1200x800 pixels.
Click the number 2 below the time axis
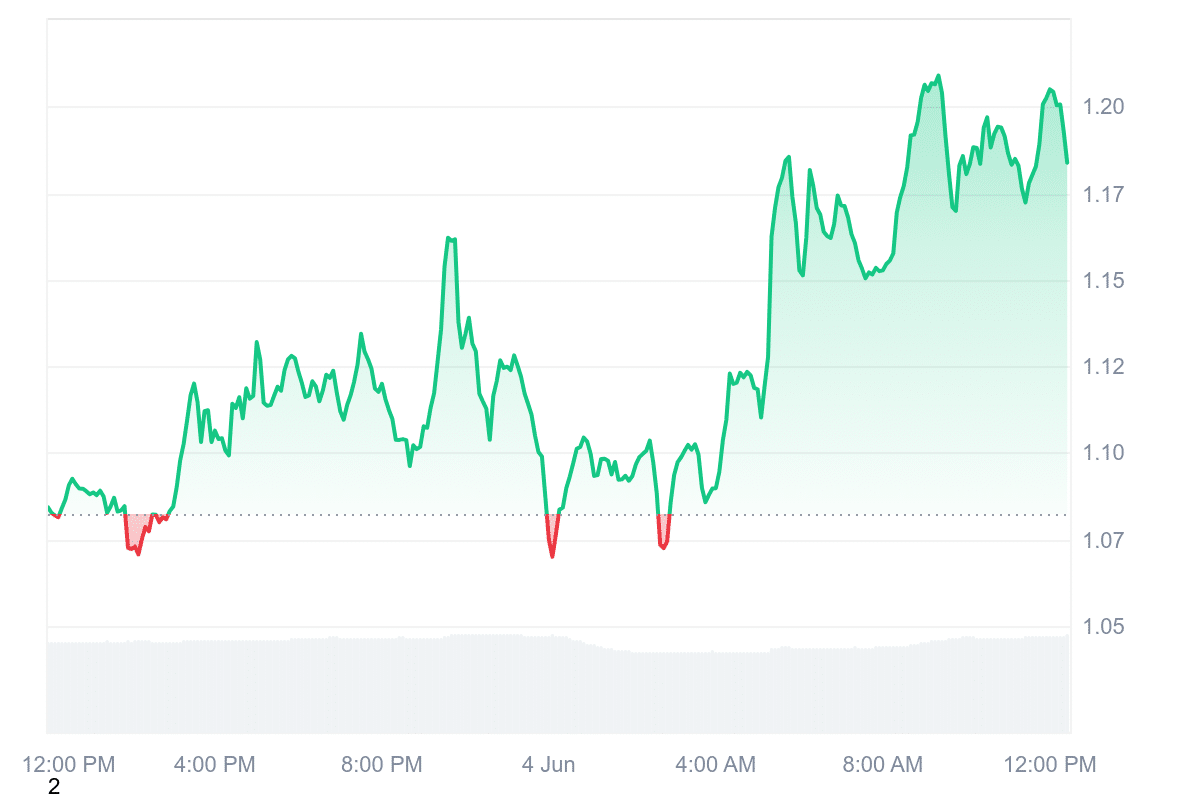pos(54,788)
